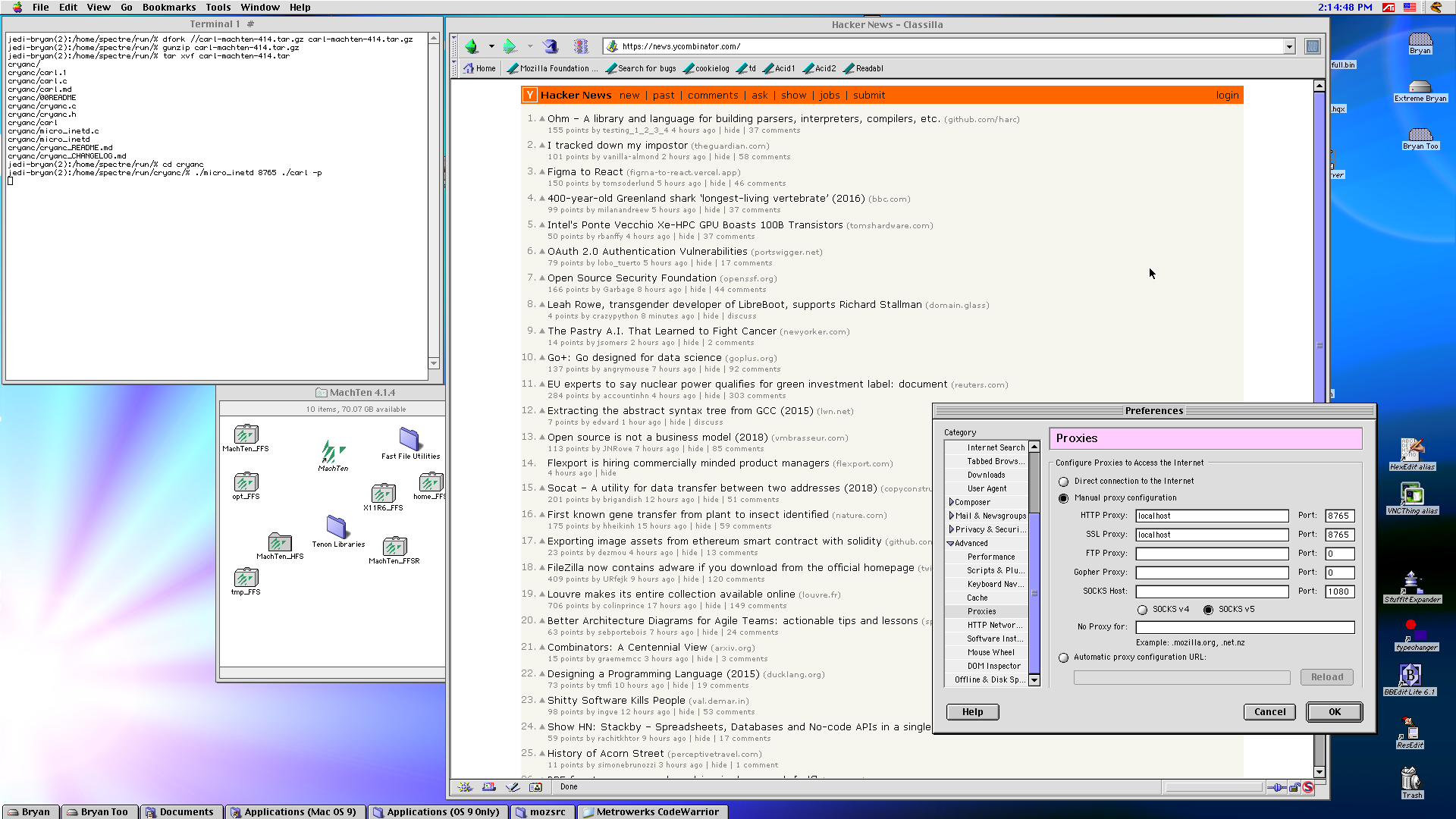Click Cancel in the Preferences dialog
1456x819 pixels.
point(1269,712)
